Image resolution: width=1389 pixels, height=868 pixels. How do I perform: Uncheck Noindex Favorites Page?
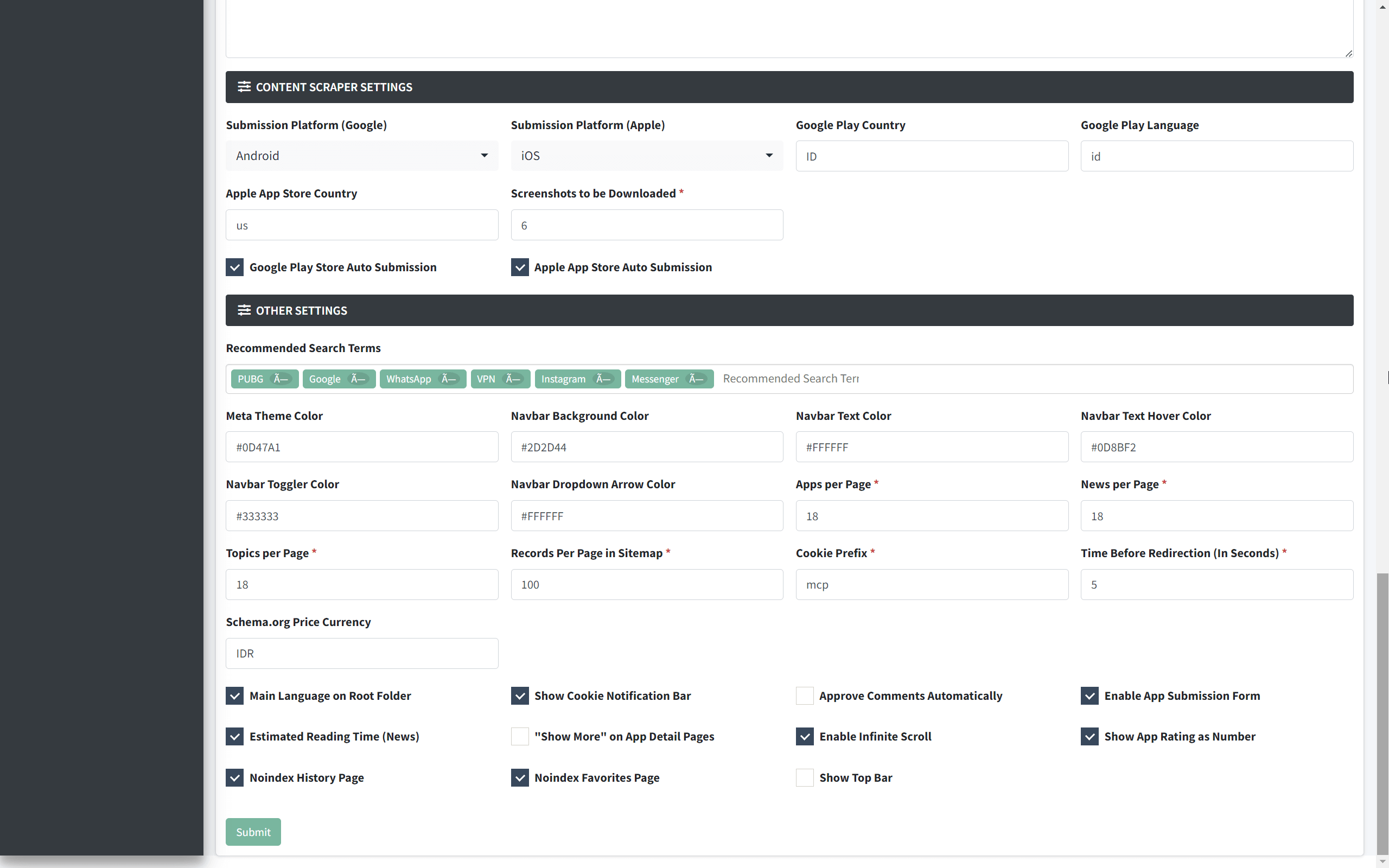(519, 777)
